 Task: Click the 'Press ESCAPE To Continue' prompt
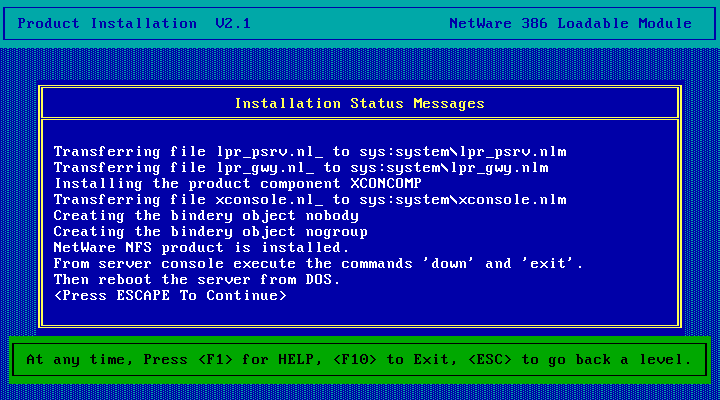pyautogui.click(x=170, y=295)
